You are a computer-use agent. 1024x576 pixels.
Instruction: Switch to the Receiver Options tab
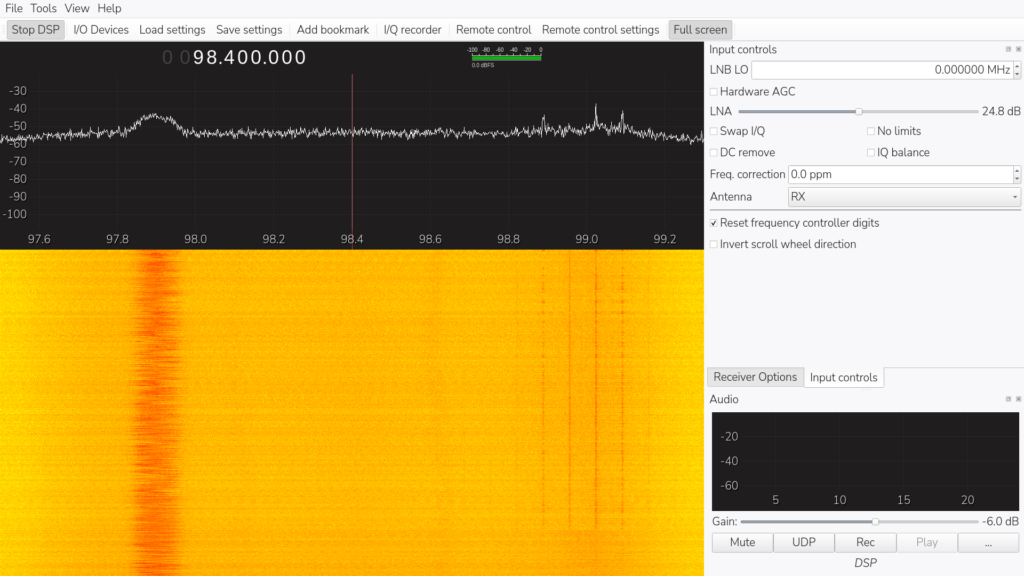point(754,377)
